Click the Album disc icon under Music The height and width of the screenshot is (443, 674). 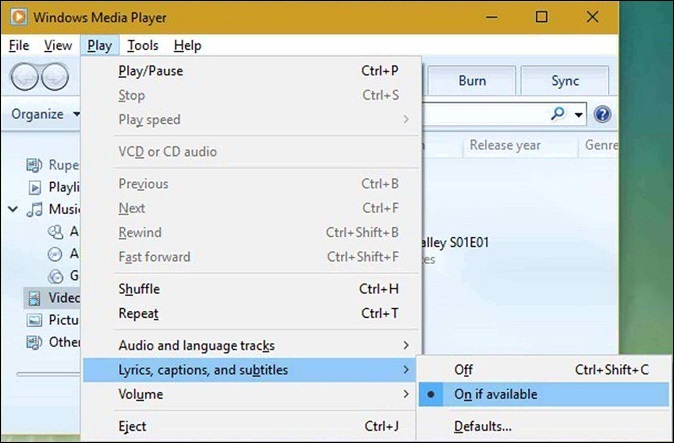pos(55,254)
